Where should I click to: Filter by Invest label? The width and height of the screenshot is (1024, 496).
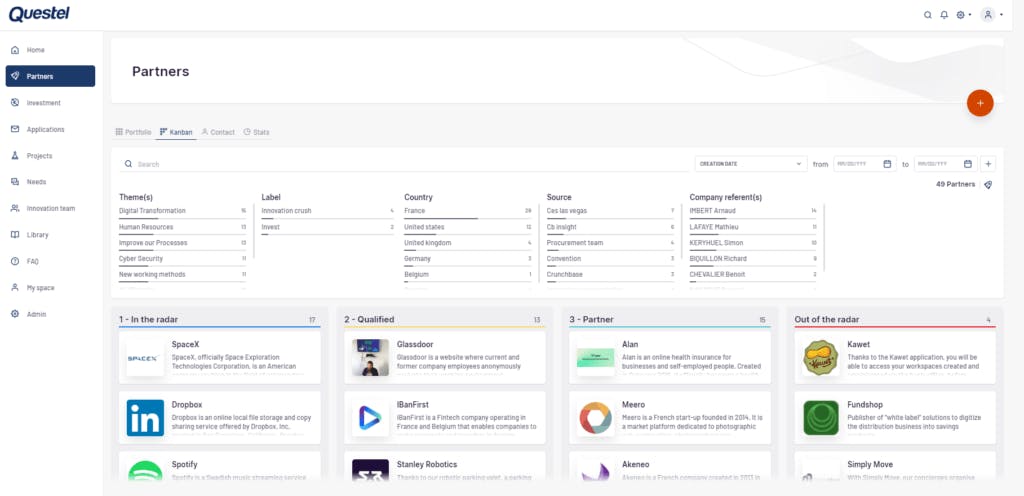pyautogui.click(x=328, y=227)
